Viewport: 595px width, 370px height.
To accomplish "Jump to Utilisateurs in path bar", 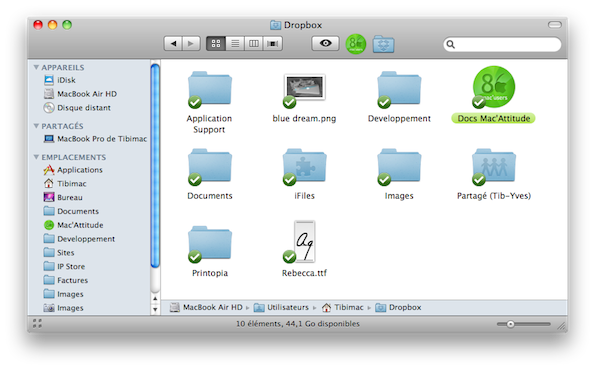I will tap(281, 307).
